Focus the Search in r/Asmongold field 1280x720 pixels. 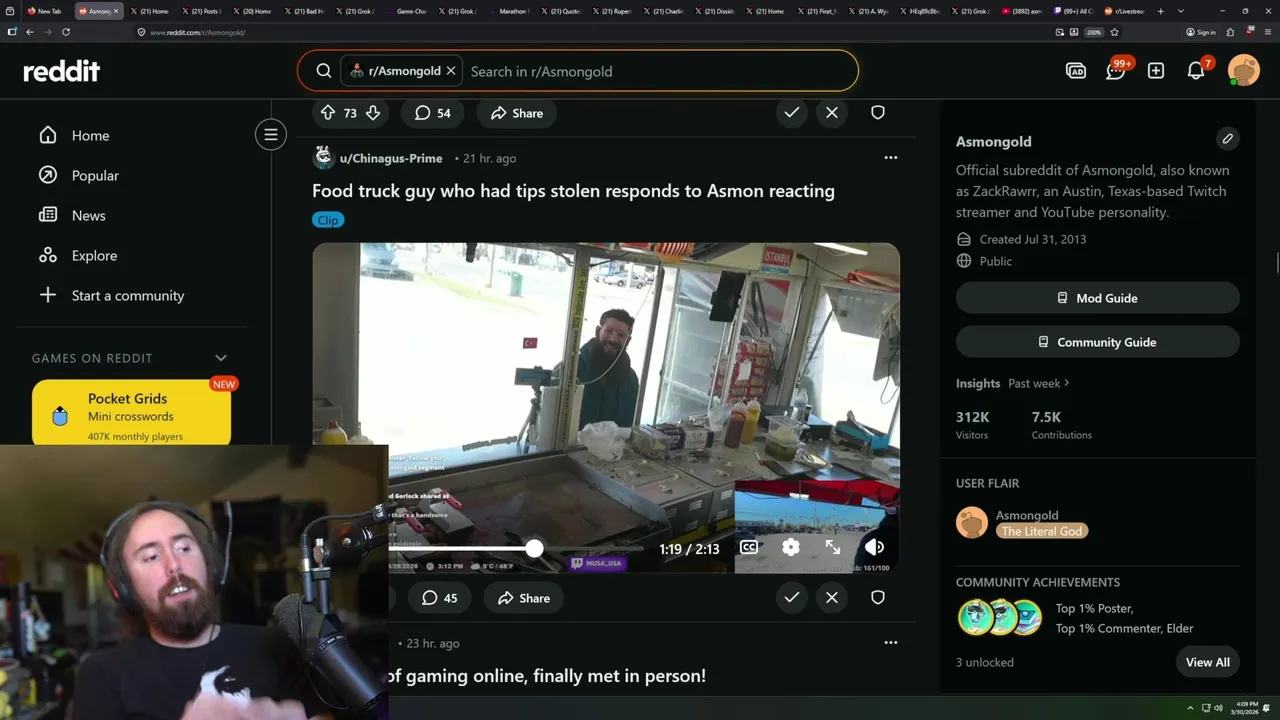click(x=660, y=71)
